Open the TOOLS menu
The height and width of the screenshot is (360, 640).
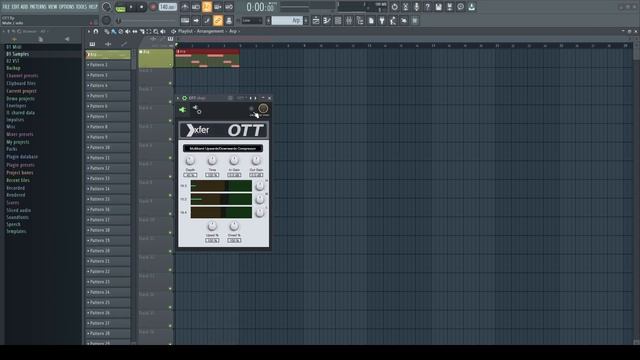(81, 7)
